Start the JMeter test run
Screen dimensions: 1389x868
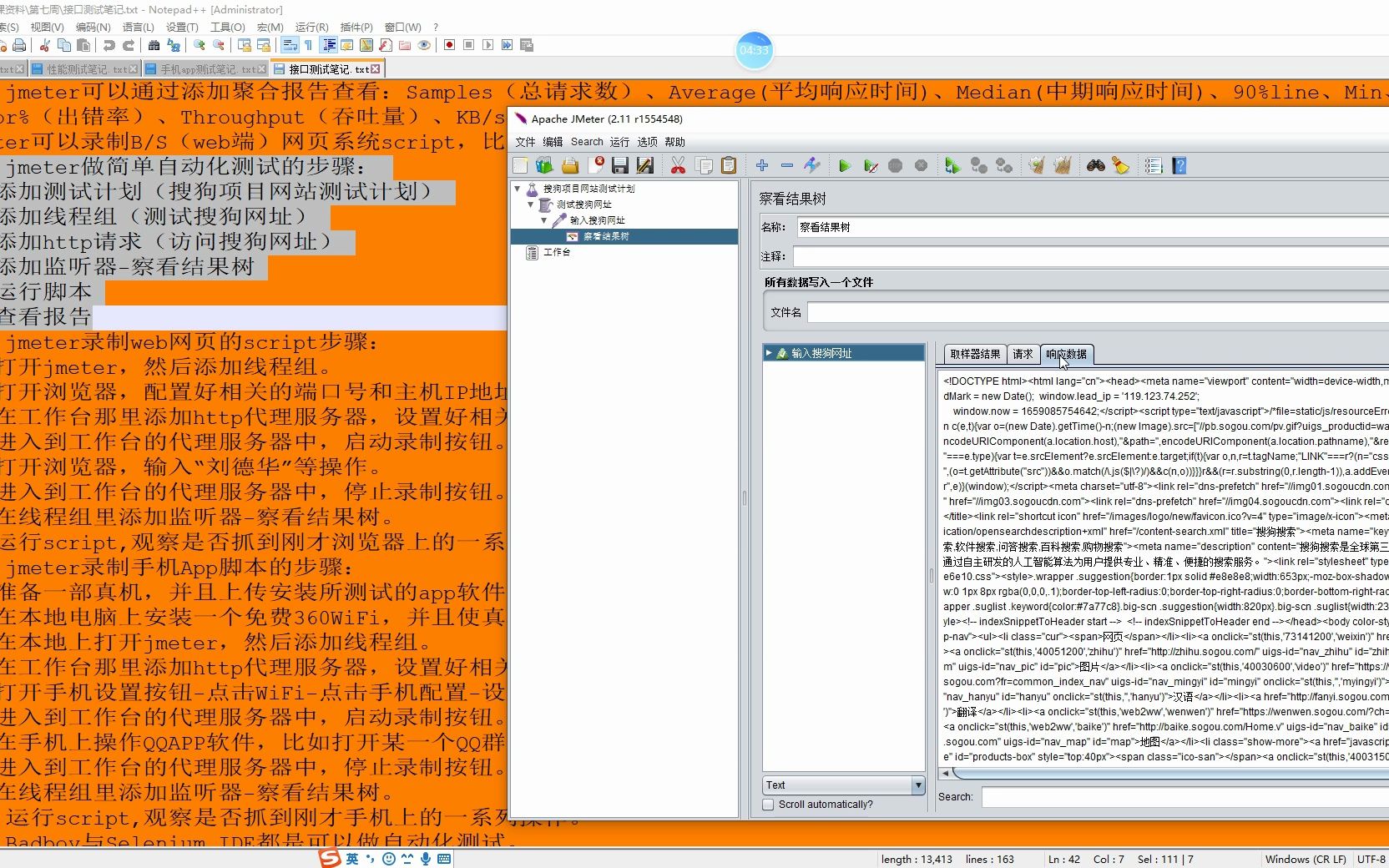pos(845,166)
